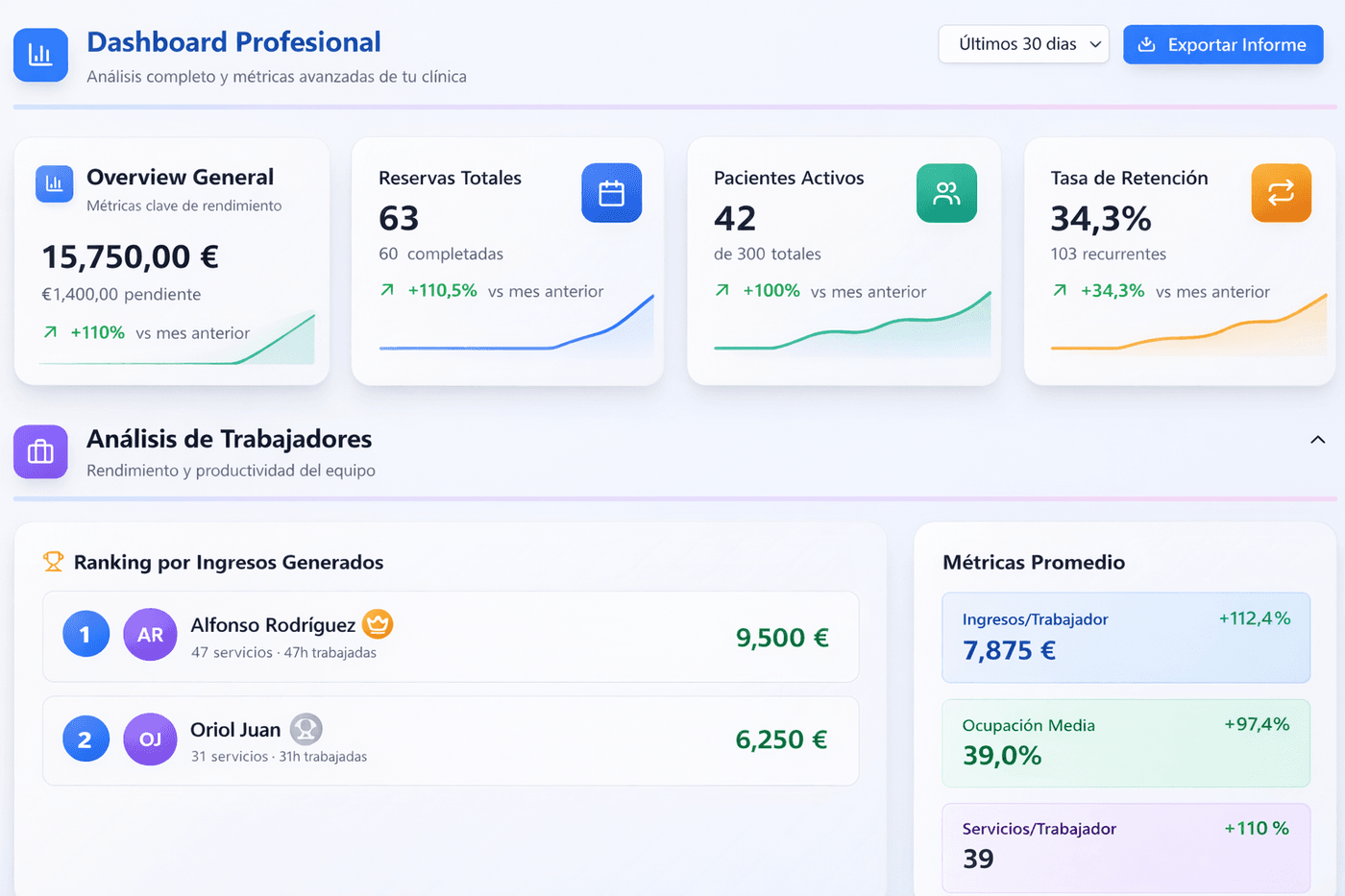Open the Últimos 30 dias selector
1345x896 pixels.
coord(1023,44)
